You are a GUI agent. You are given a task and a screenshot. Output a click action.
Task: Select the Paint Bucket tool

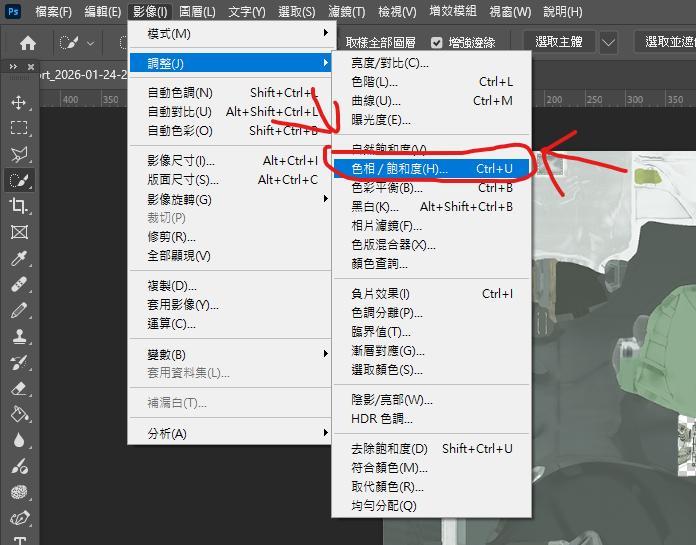pyautogui.click(x=19, y=414)
